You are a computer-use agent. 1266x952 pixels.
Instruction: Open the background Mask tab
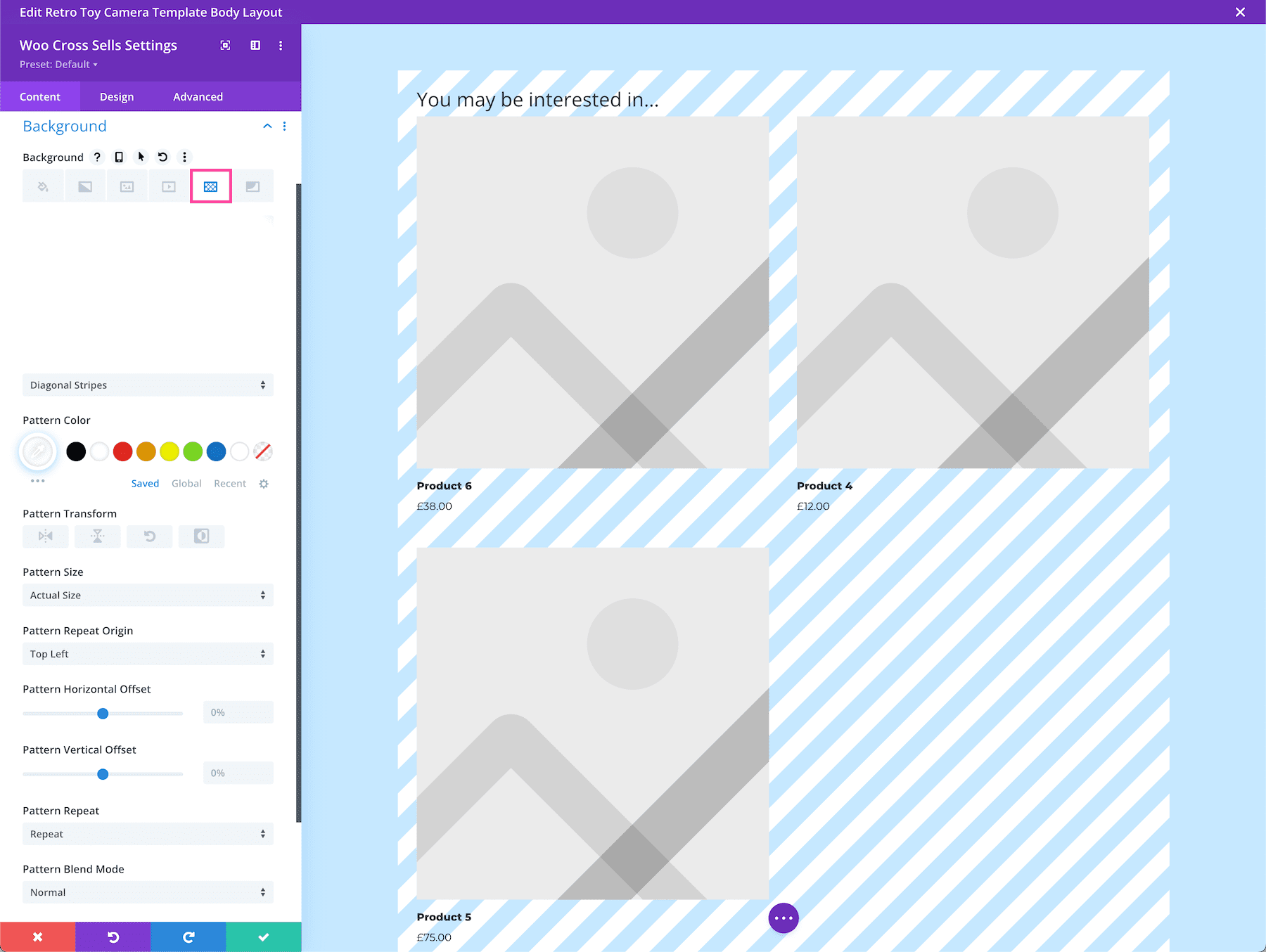[252, 186]
